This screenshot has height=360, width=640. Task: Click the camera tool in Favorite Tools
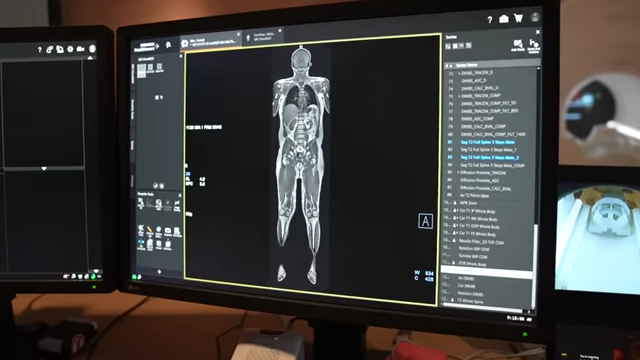click(167, 231)
